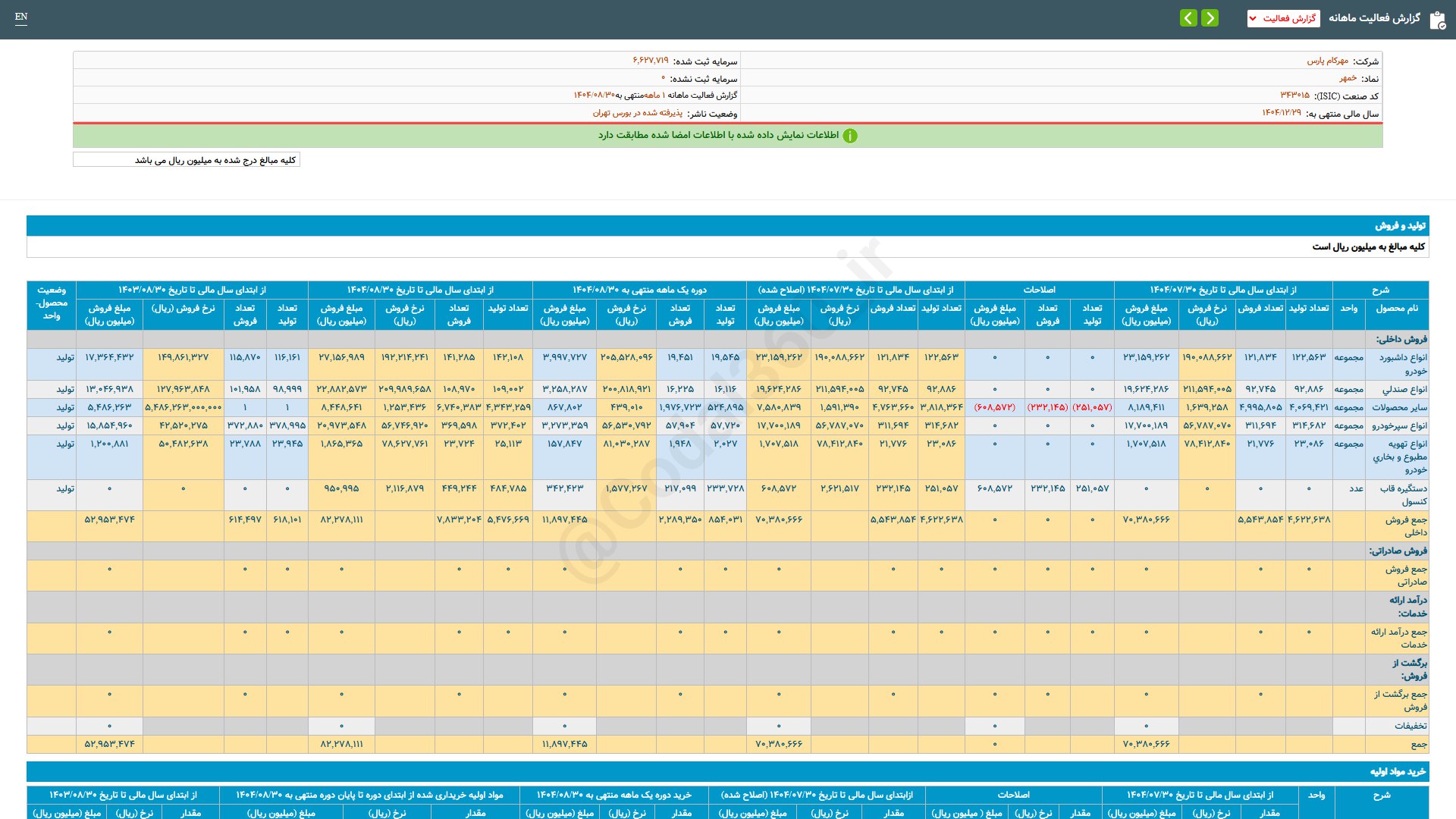Click the green right arrow navigation button
This screenshot has height=819, width=1456.
(x=1210, y=17)
